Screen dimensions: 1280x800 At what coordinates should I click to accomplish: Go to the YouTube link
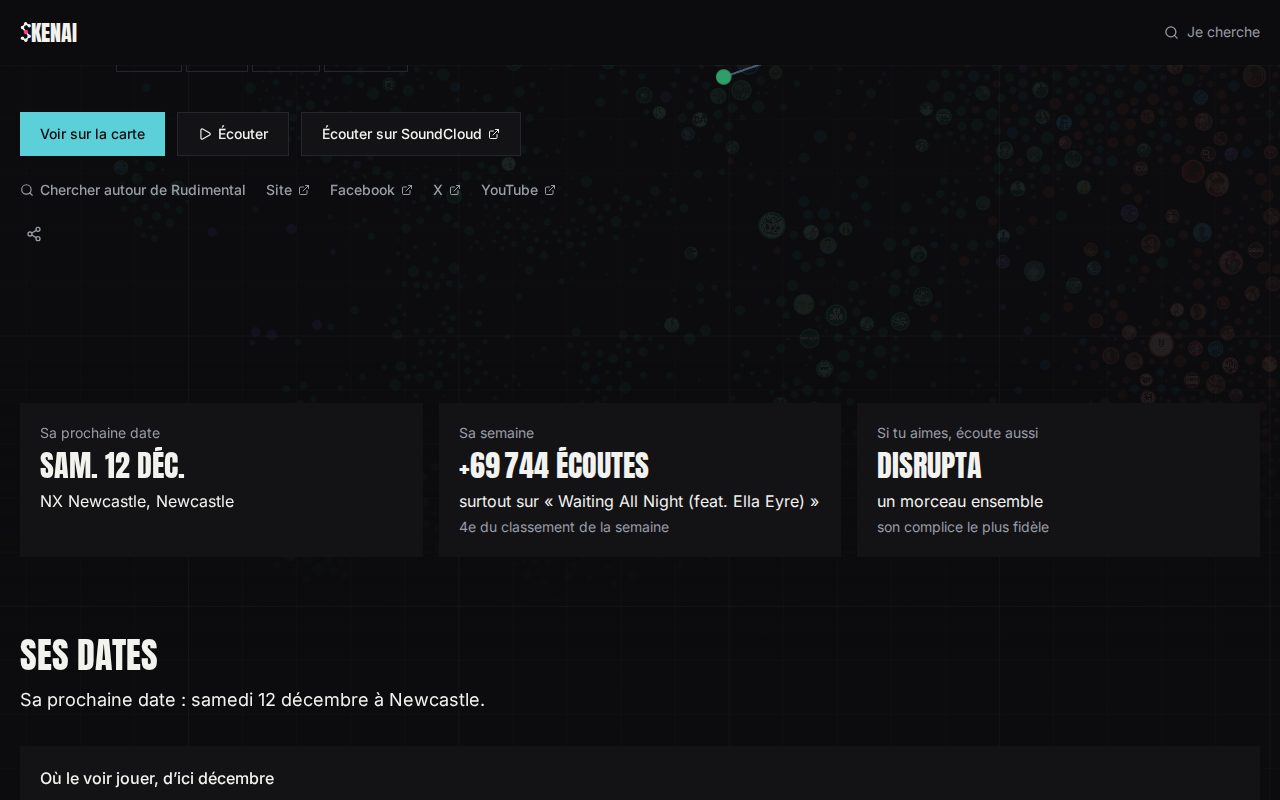tap(518, 190)
